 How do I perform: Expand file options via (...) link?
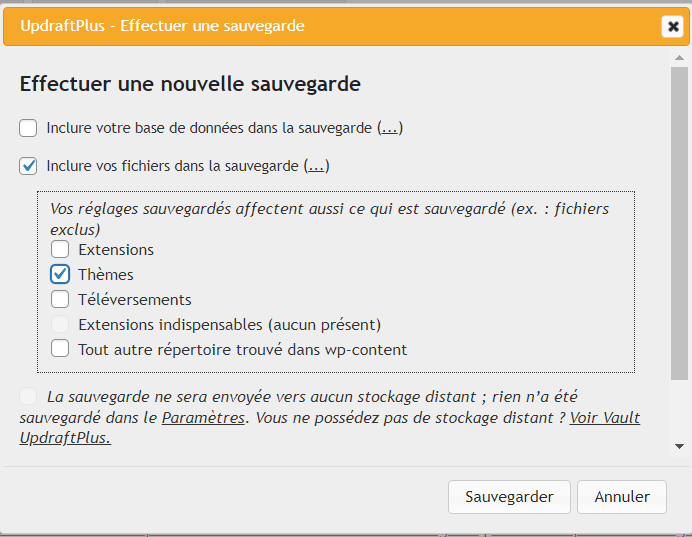[x=317, y=166]
